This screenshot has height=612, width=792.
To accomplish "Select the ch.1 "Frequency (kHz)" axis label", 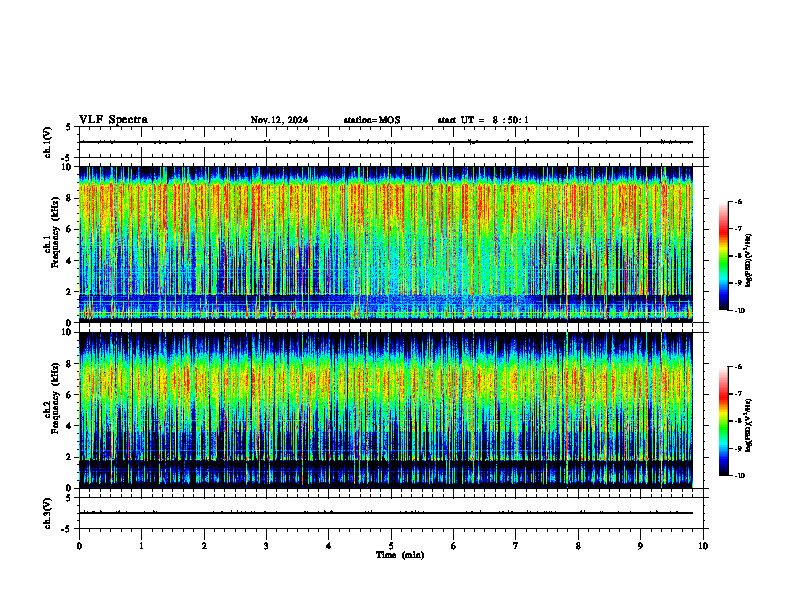I will coord(57,232).
